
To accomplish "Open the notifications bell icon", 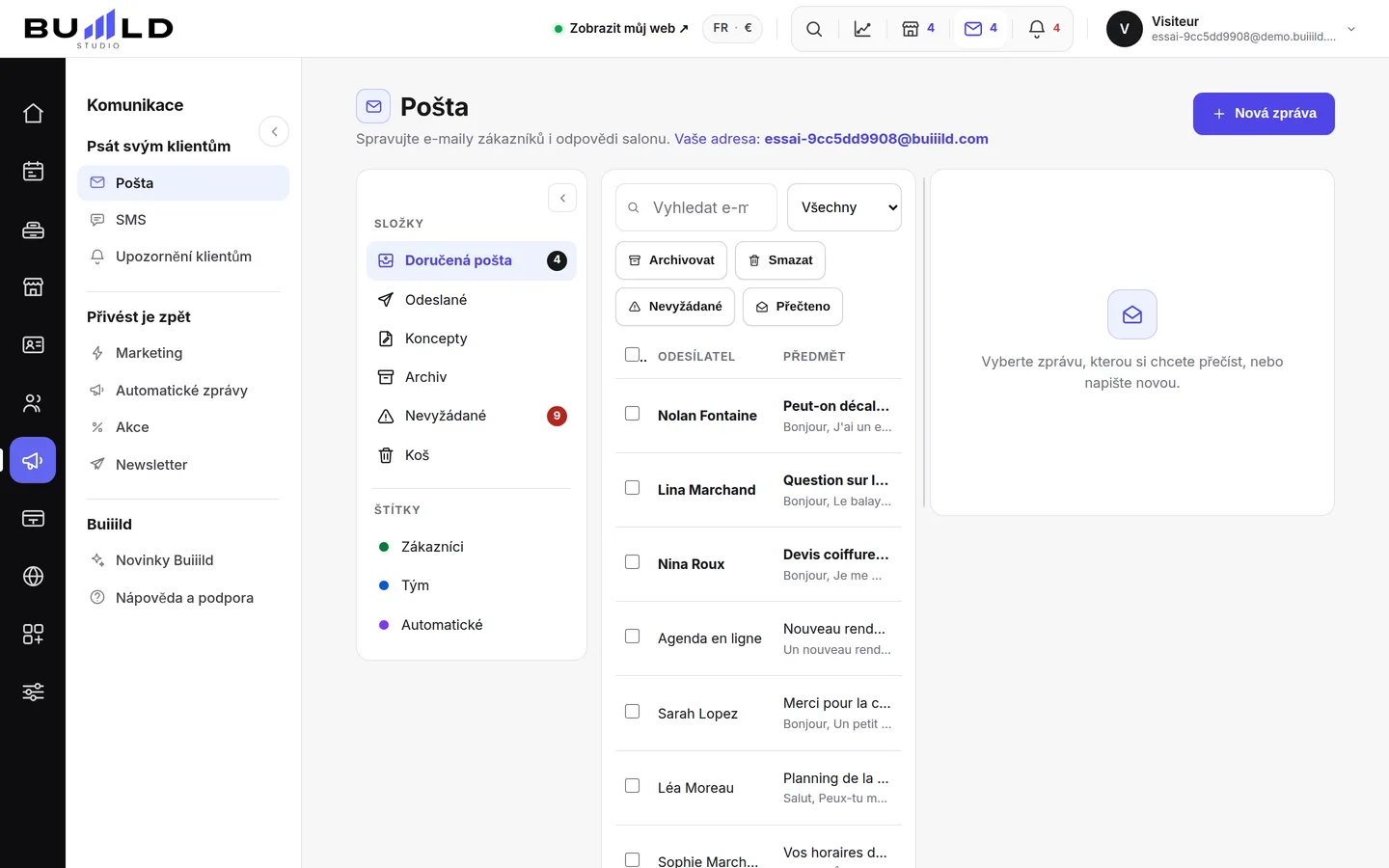I will pos(1044,29).
